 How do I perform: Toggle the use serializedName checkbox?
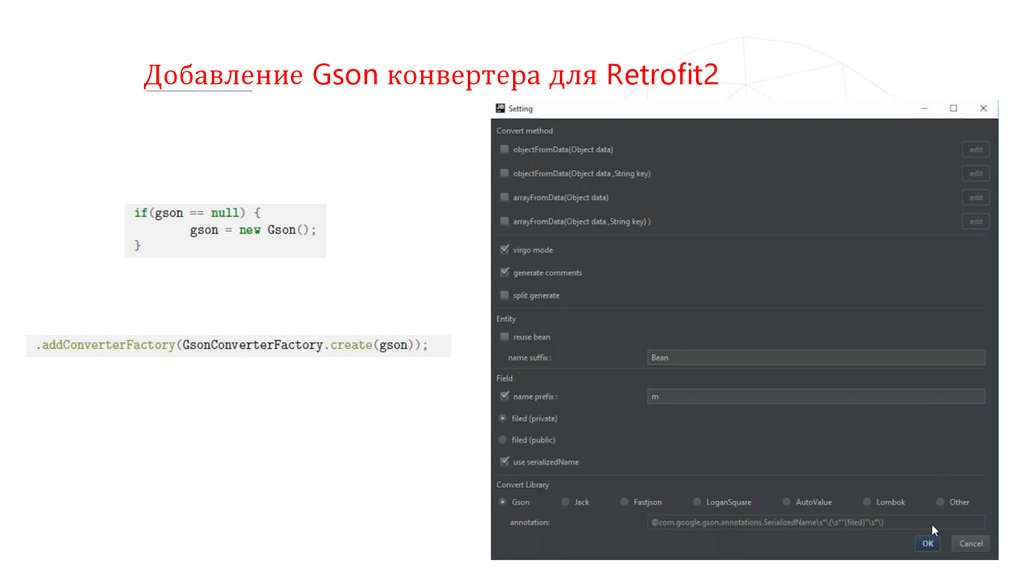pyautogui.click(x=504, y=462)
